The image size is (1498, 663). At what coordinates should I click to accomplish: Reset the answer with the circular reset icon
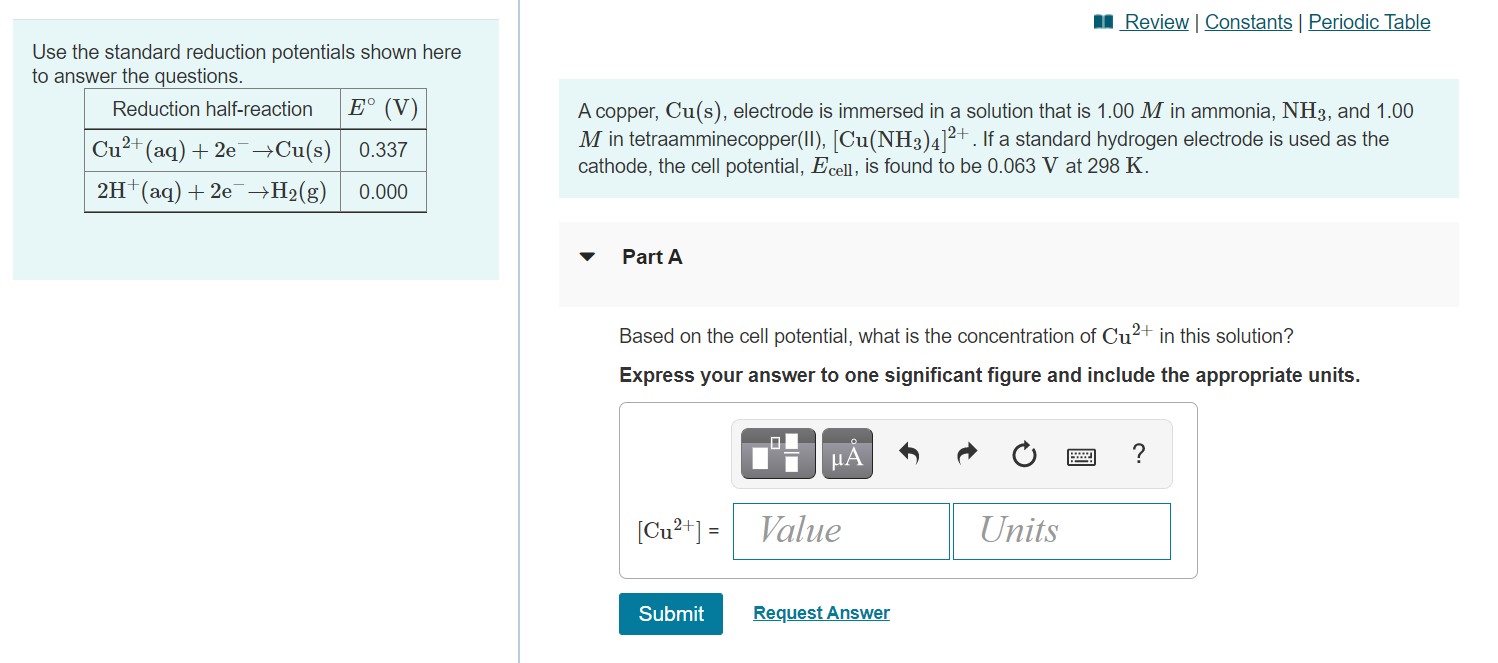pyautogui.click(x=1023, y=453)
